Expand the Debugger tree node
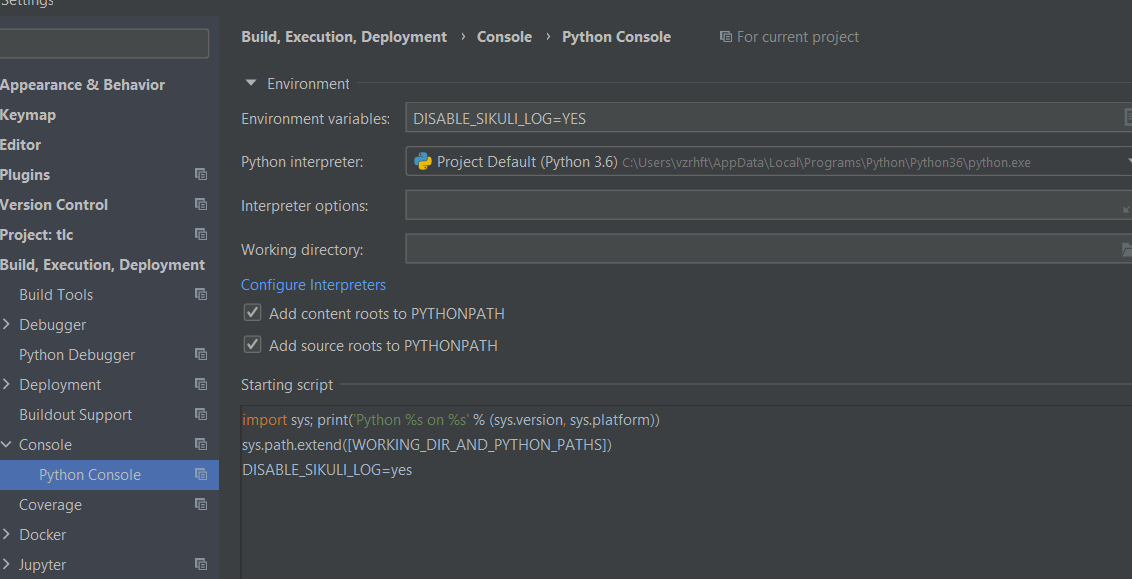The width and height of the screenshot is (1132, 579). (x=7, y=325)
